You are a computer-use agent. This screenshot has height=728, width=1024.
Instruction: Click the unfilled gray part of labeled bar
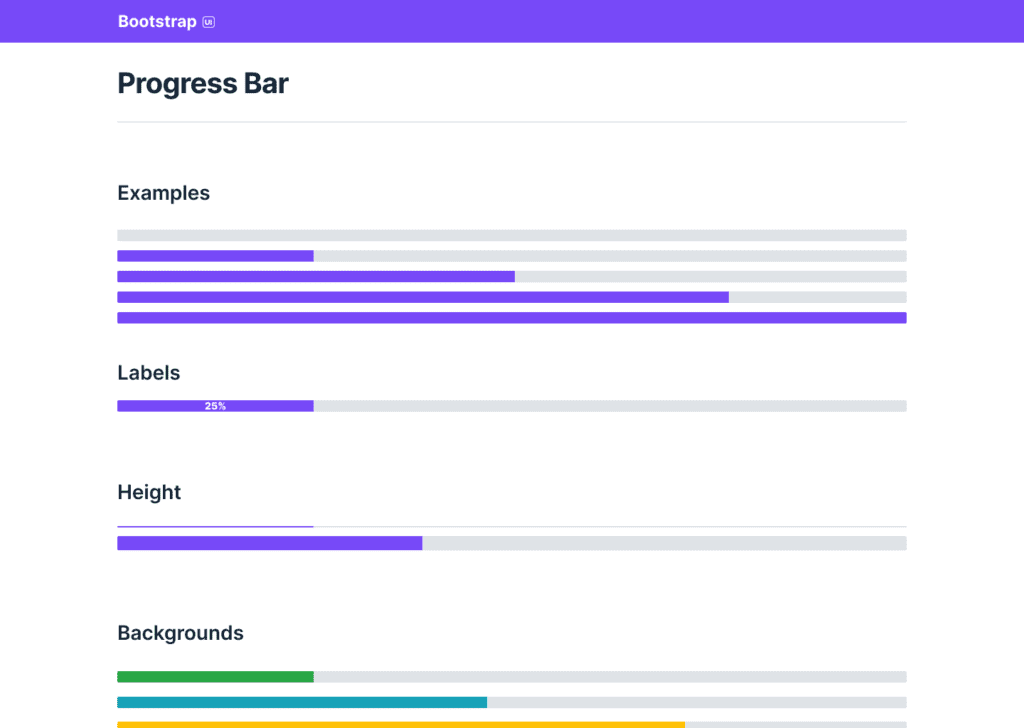point(610,406)
